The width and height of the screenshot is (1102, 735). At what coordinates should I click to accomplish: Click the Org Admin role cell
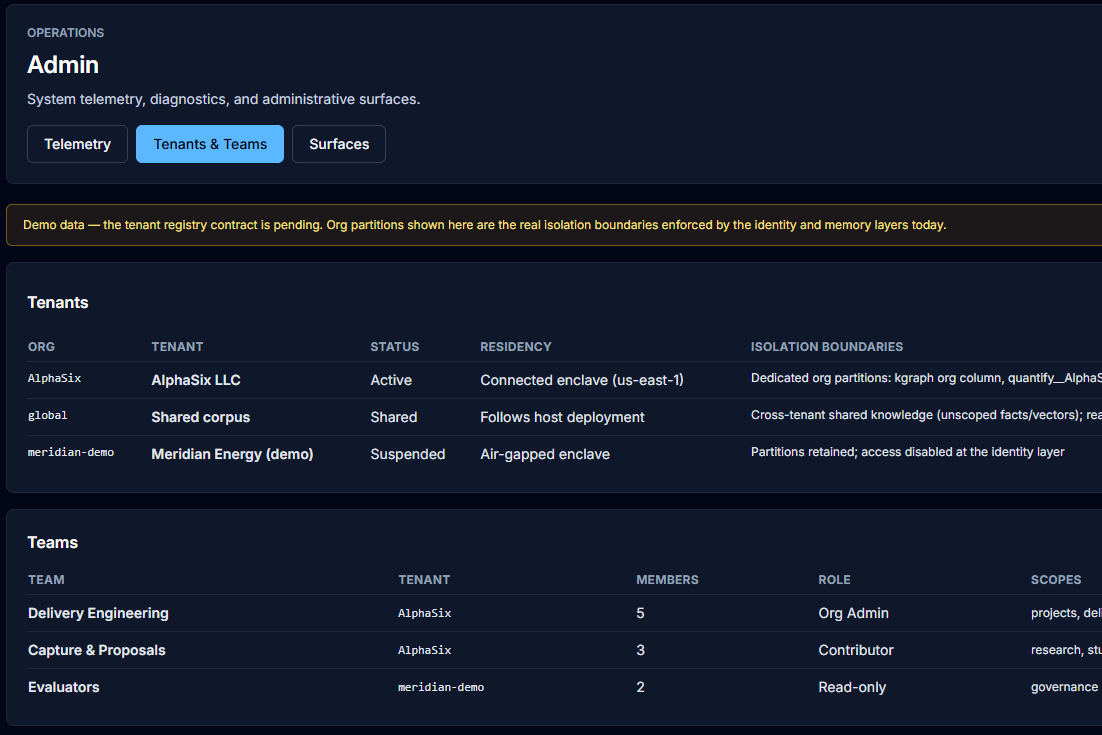pyautogui.click(x=854, y=613)
